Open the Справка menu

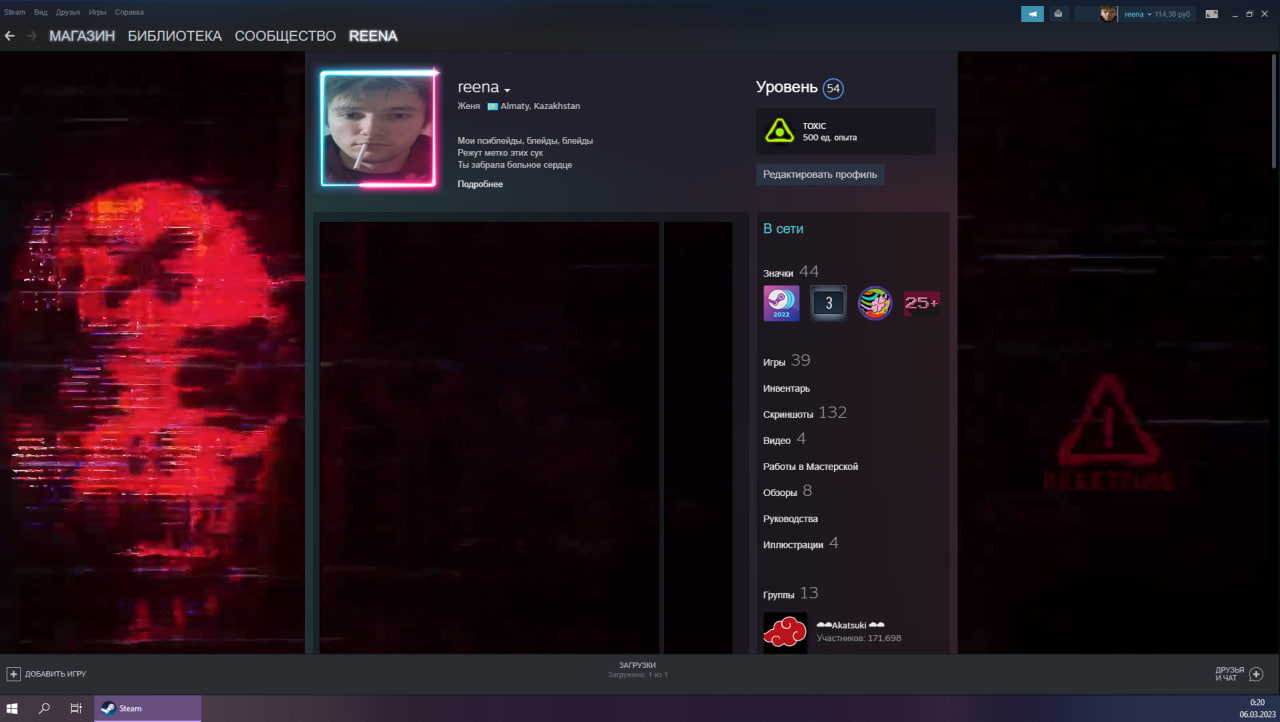tap(129, 12)
